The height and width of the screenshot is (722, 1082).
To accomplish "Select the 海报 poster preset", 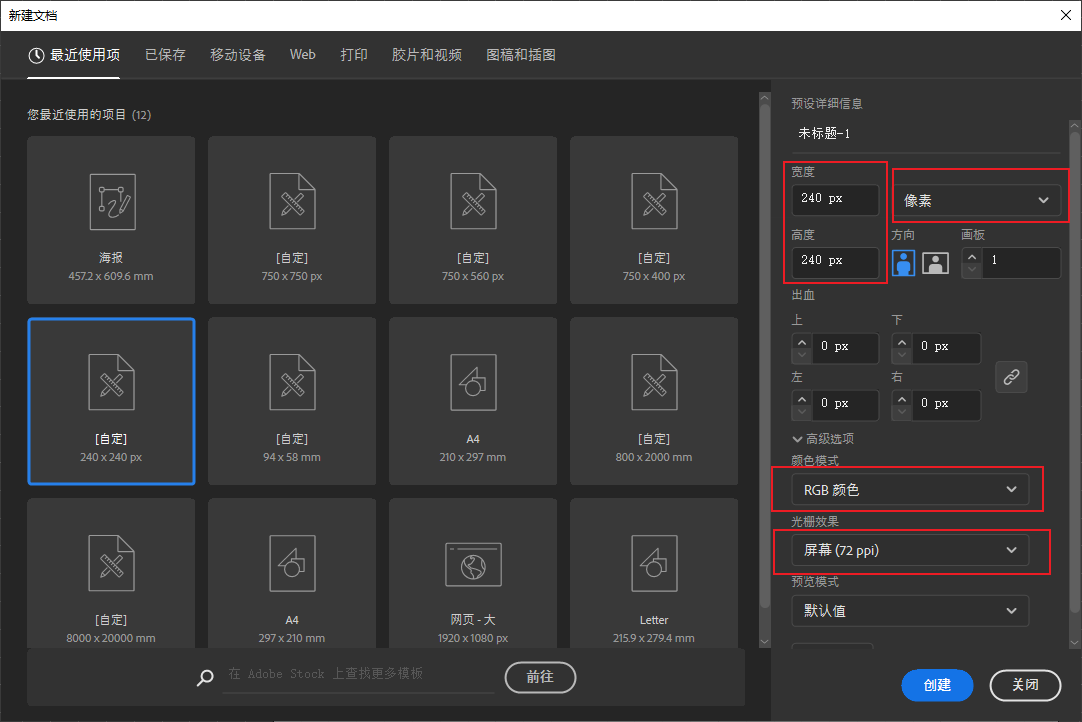I will click(111, 219).
